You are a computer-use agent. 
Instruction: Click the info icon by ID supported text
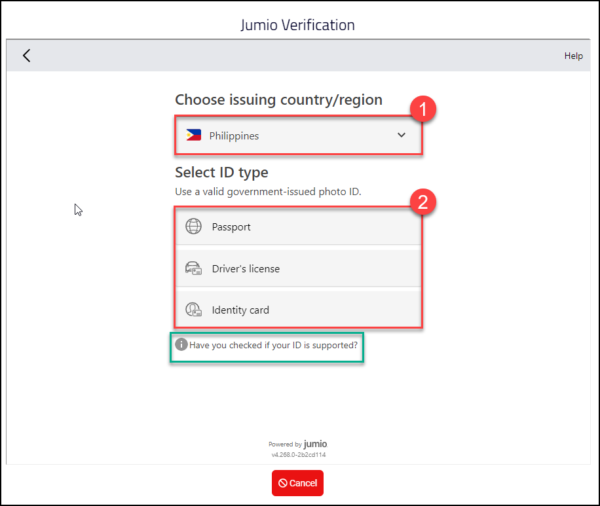(x=181, y=344)
